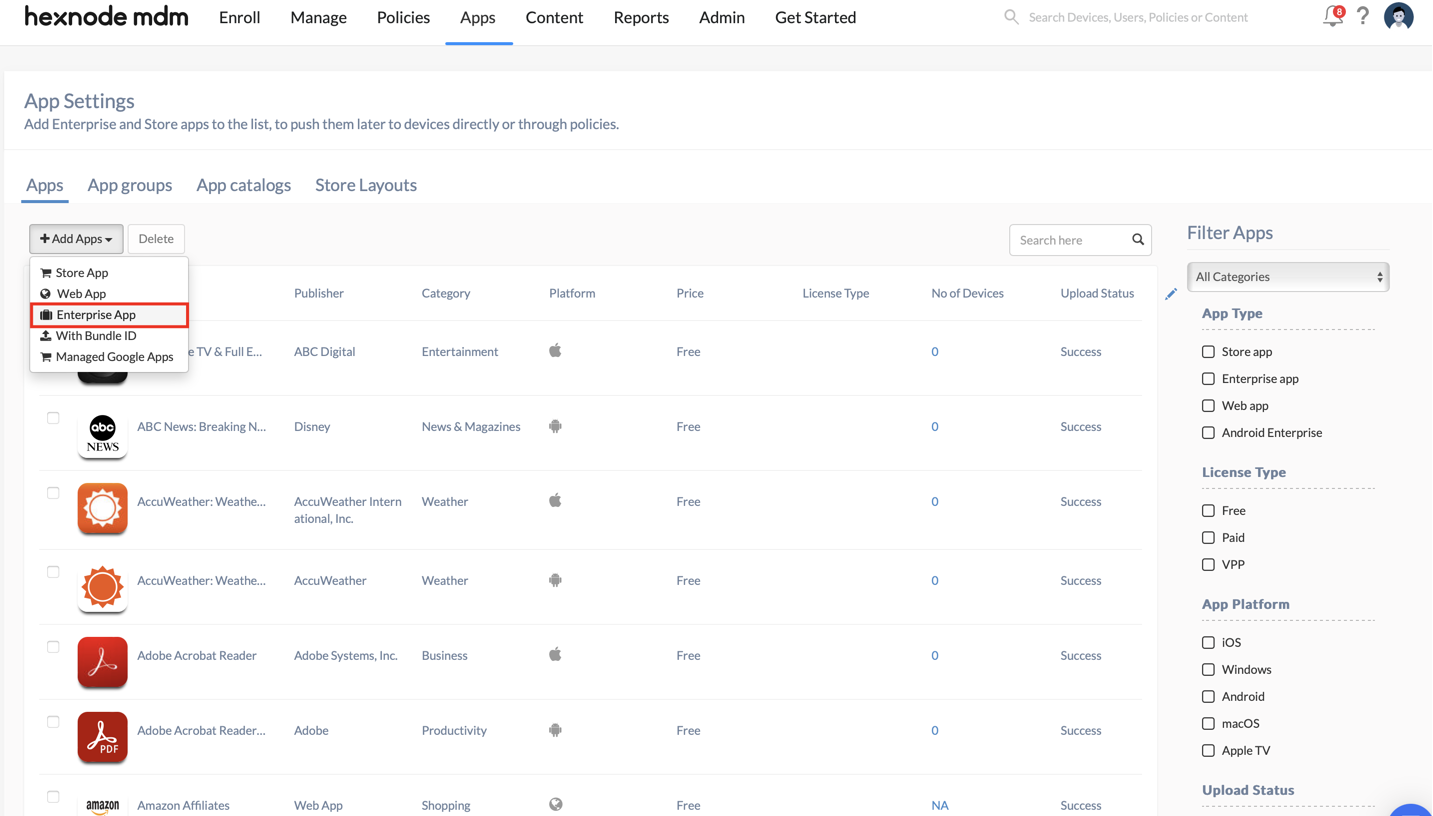Viewport: 1433px width, 816px height.
Task: Switch to the App groups tab
Action: (129, 185)
